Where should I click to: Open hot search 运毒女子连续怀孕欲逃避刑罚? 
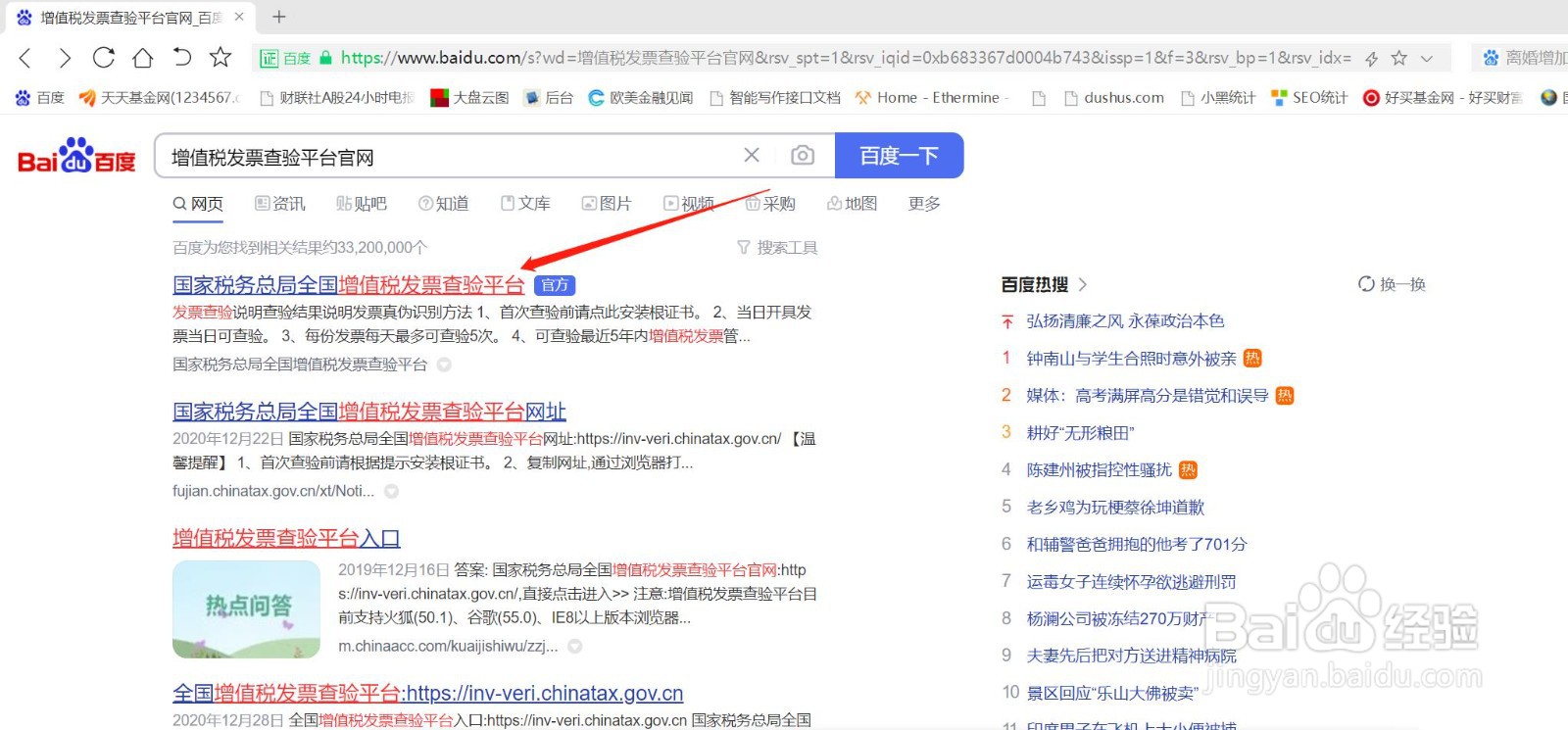pyautogui.click(x=1131, y=582)
